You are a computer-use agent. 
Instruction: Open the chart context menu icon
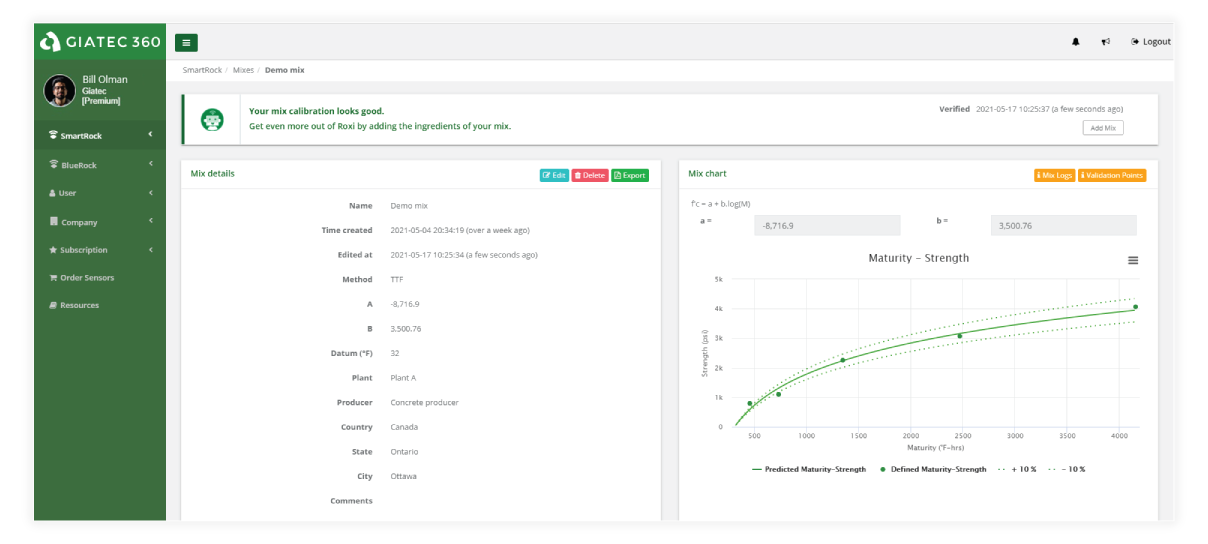1133,260
